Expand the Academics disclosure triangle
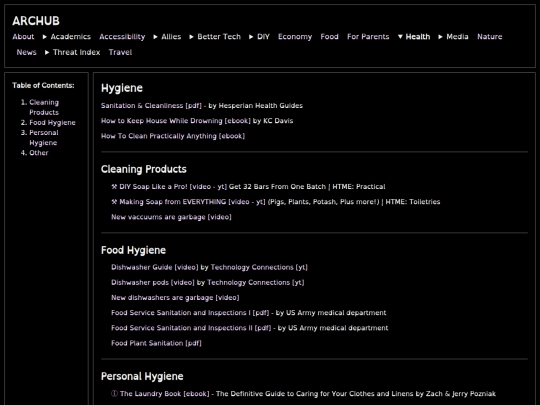 pyautogui.click(x=44, y=37)
